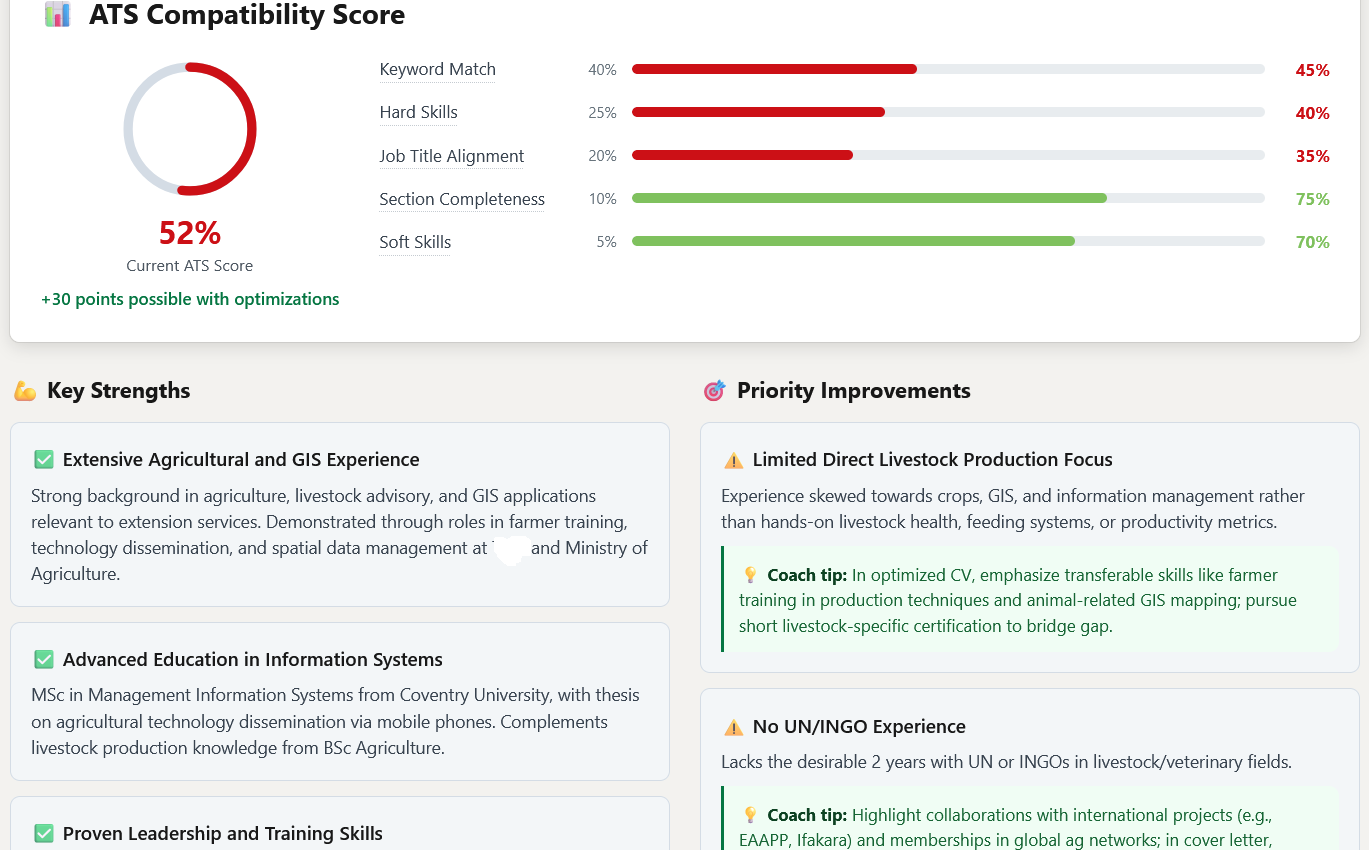Image resolution: width=1369 pixels, height=850 pixels.
Task: Click the 52% donut score chart
Action: pyautogui.click(x=190, y=129)
